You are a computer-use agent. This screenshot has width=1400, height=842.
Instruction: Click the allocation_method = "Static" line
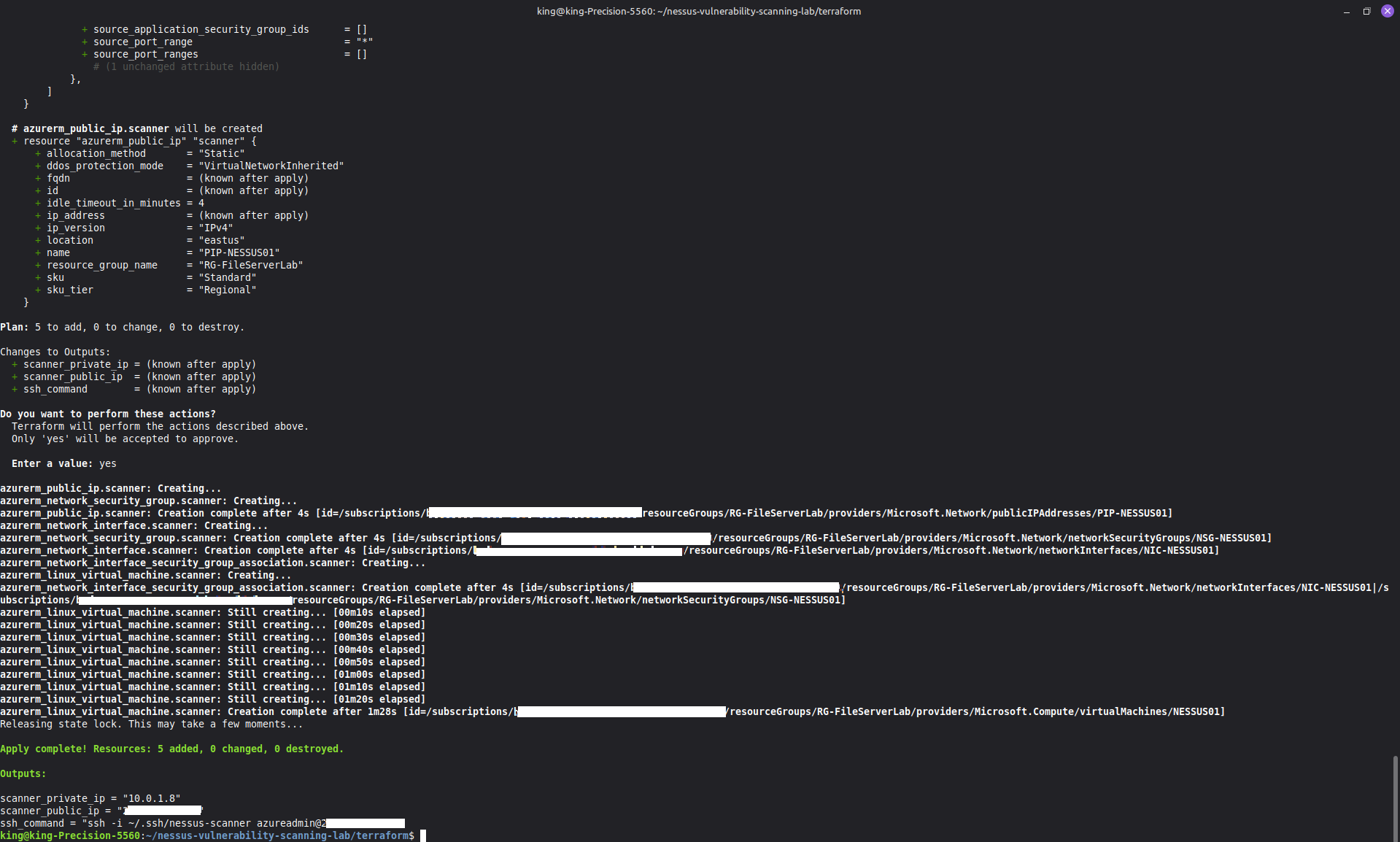140,153
